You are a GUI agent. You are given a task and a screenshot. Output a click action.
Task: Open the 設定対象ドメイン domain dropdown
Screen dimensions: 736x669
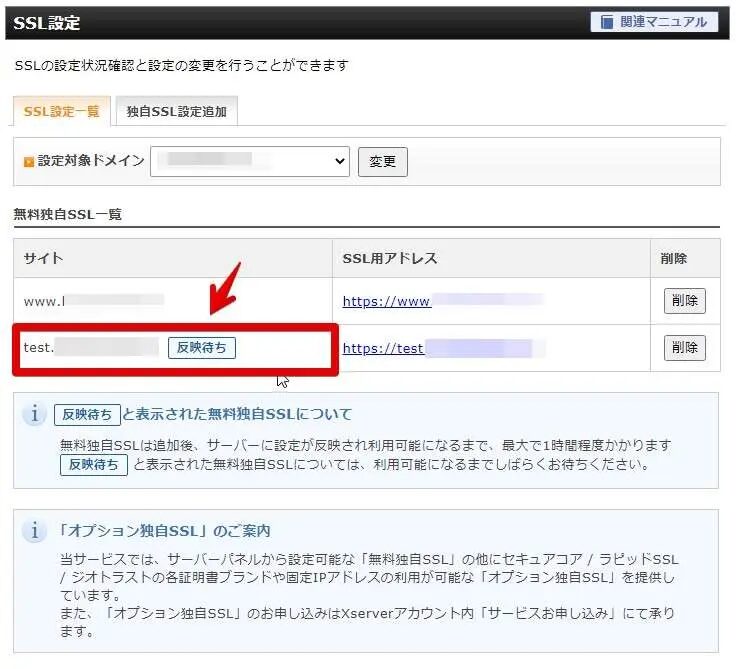coord(249,161)
